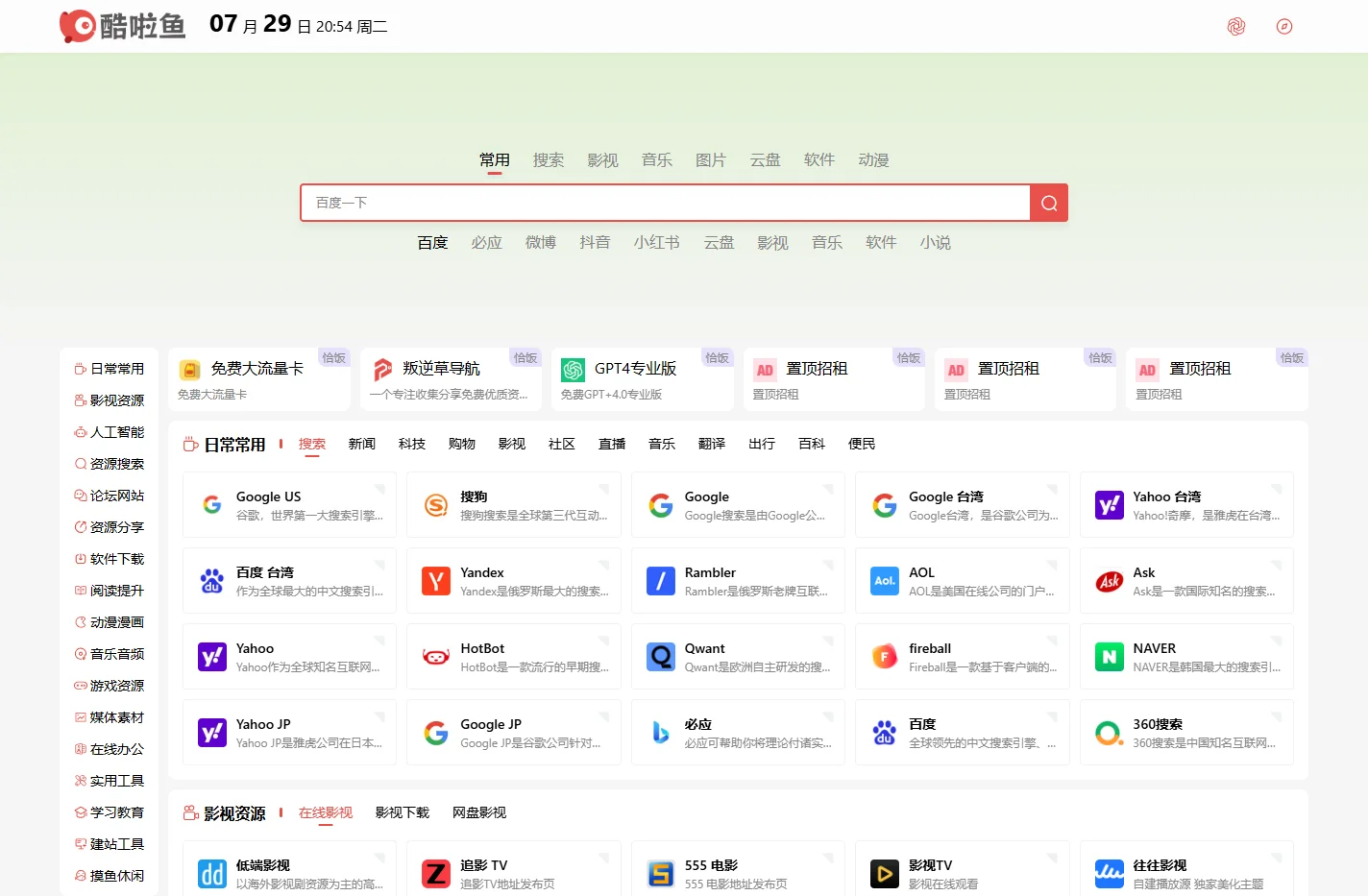Click the 酷啦鱼 site logo
The width and height of the screenshot is (1368, 896).
click(122, 26)
